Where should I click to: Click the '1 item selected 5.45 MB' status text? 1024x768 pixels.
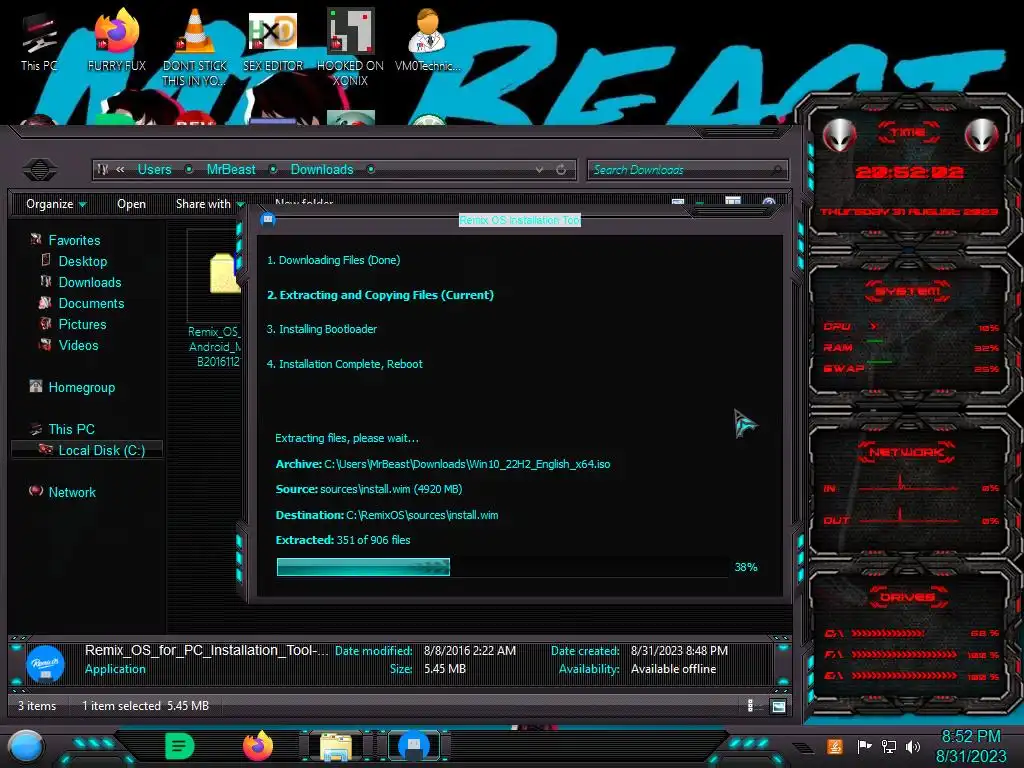point(145,706)
